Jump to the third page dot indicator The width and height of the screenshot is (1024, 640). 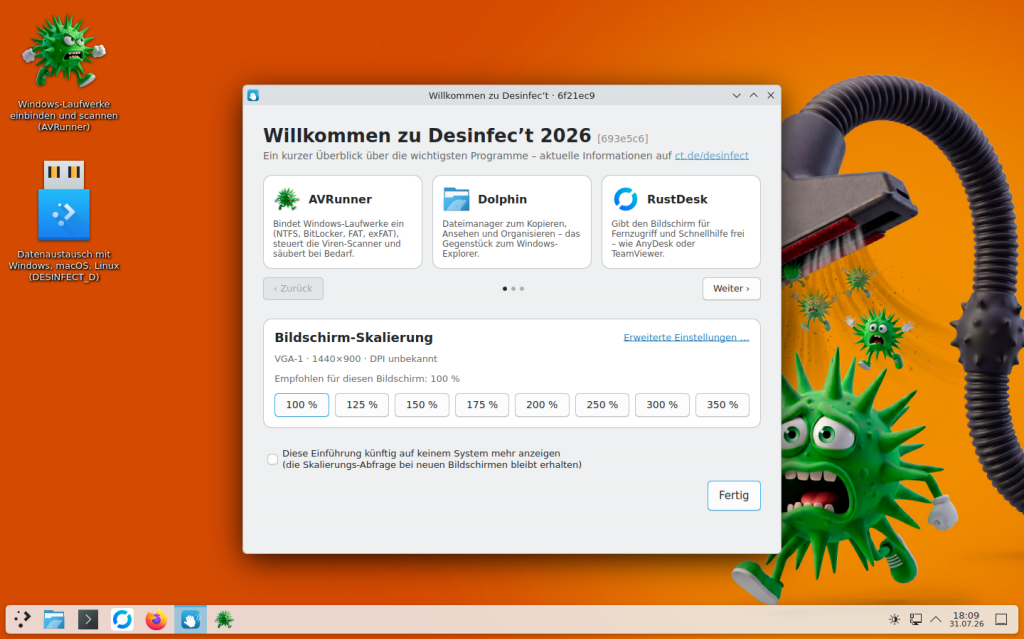coord(522,289)
